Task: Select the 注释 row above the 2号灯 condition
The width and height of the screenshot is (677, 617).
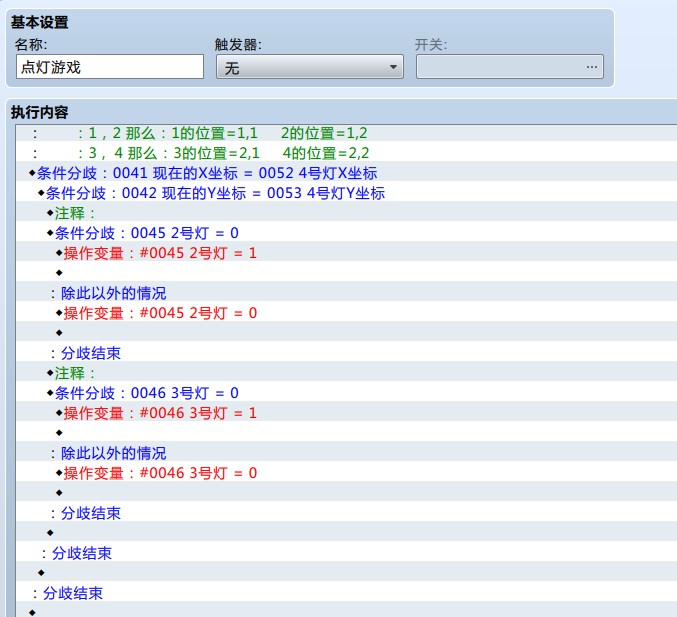Action: pyautogui.click(x=346, y=213)
